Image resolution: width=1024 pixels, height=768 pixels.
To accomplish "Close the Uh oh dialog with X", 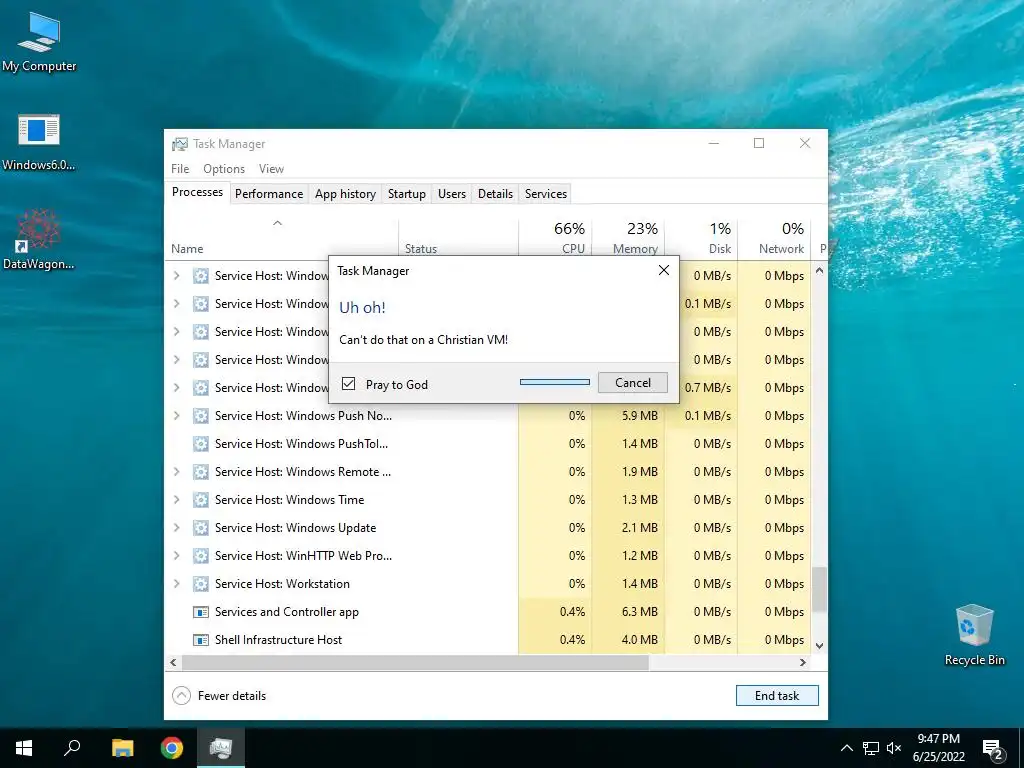I will pos(664,270).
